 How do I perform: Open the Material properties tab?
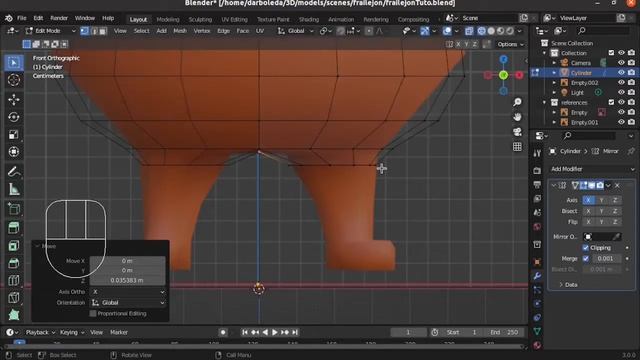pos(537,345)
